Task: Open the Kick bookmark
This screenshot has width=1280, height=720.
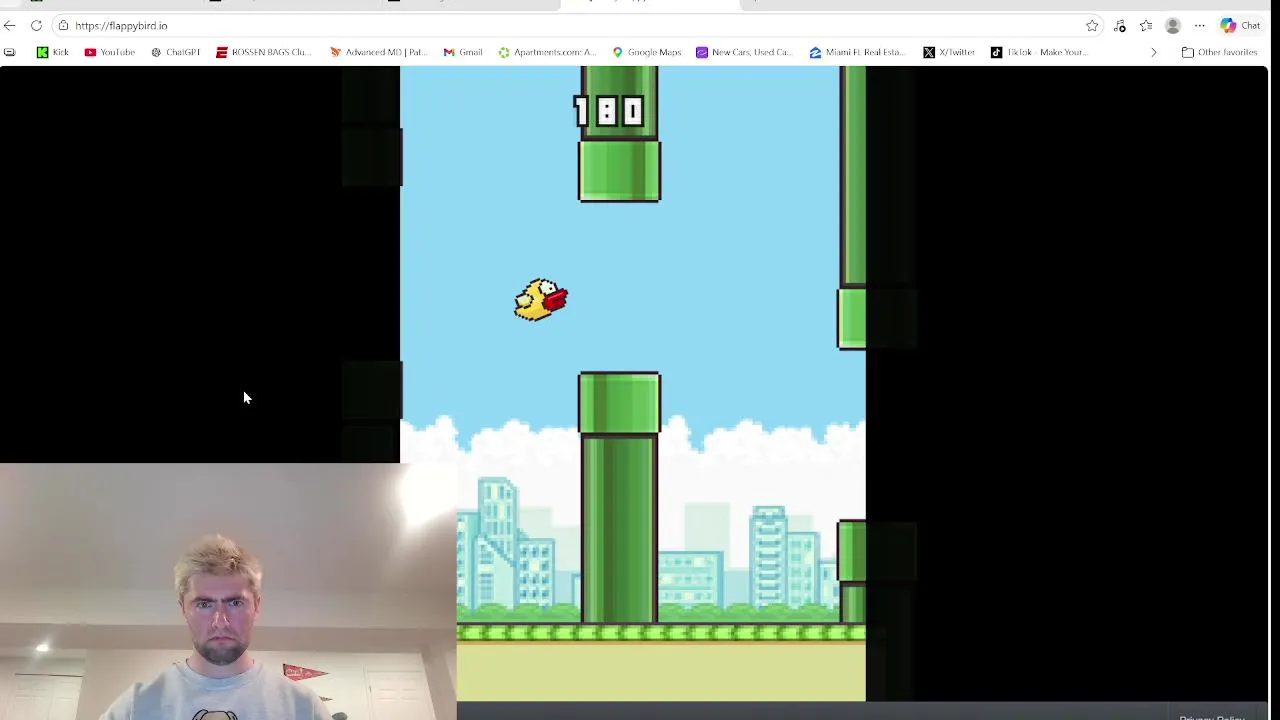Action: [52, 52]
